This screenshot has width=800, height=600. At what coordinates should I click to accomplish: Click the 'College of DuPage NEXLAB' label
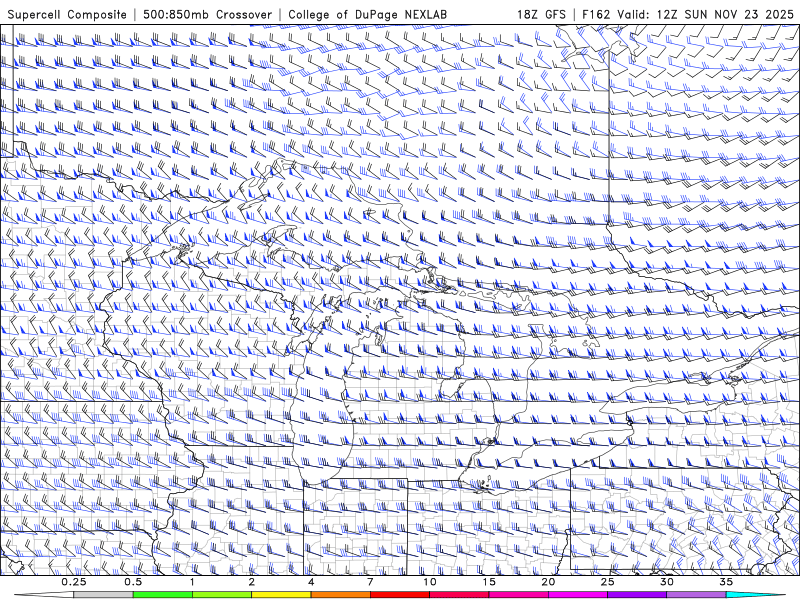(x=367, y=14)
